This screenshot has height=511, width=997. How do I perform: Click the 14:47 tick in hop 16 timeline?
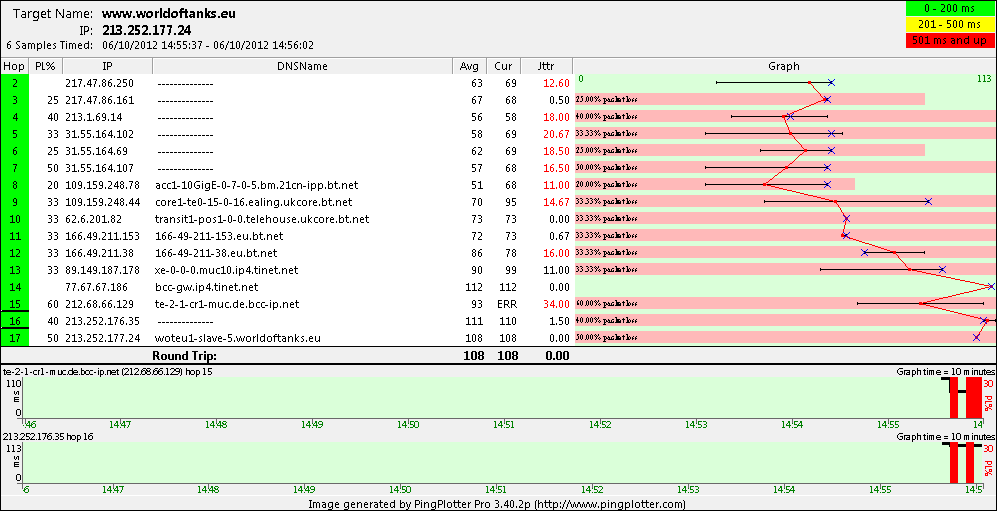tap(114, 489)
